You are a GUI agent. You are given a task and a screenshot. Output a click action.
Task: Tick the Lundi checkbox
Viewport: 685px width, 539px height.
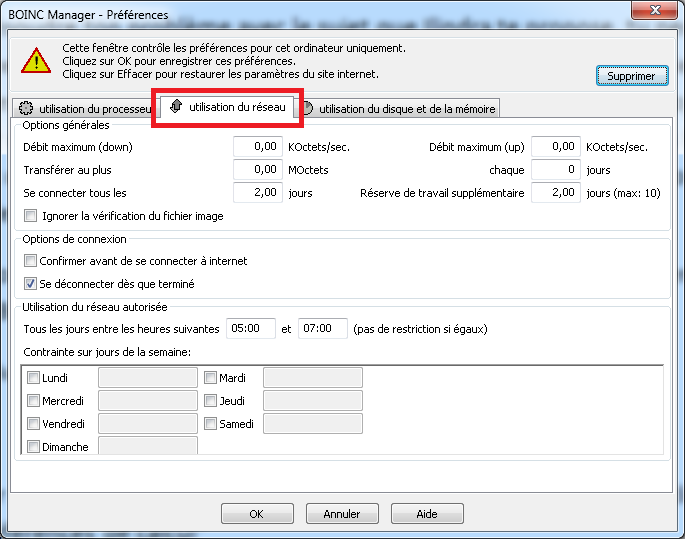(x=33, y=377)
